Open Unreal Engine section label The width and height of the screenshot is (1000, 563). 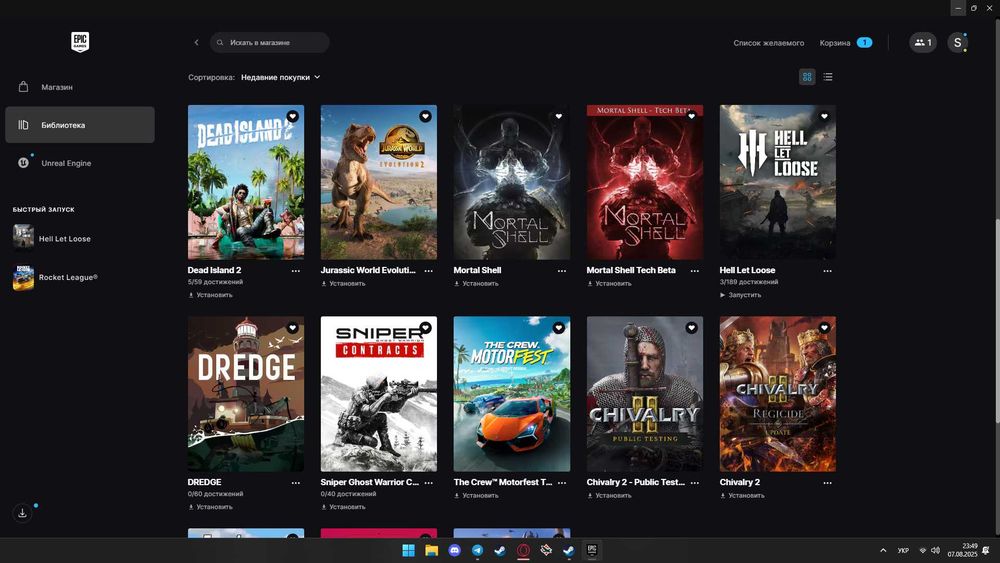[66, 163]
